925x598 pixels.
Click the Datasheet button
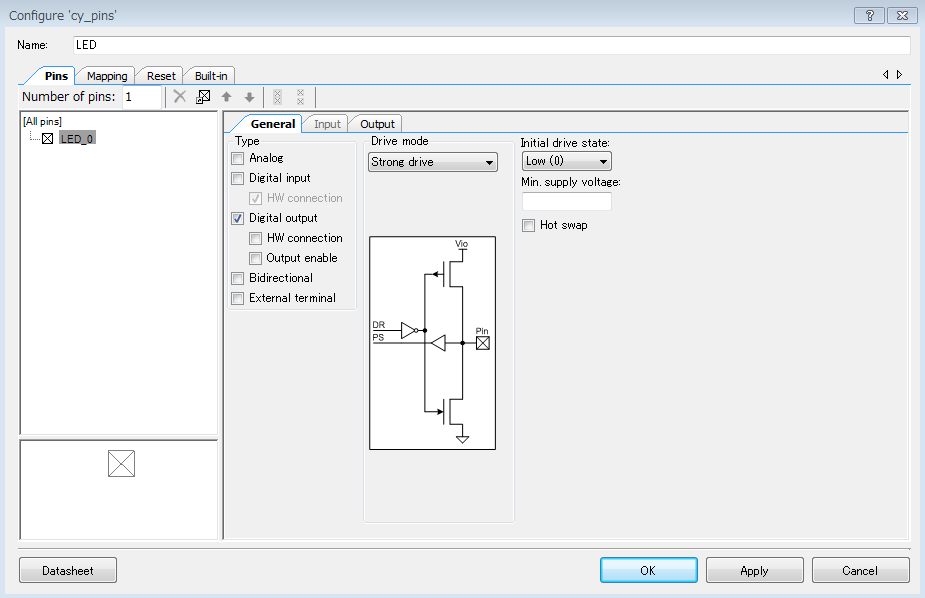[x=68, y=570]
